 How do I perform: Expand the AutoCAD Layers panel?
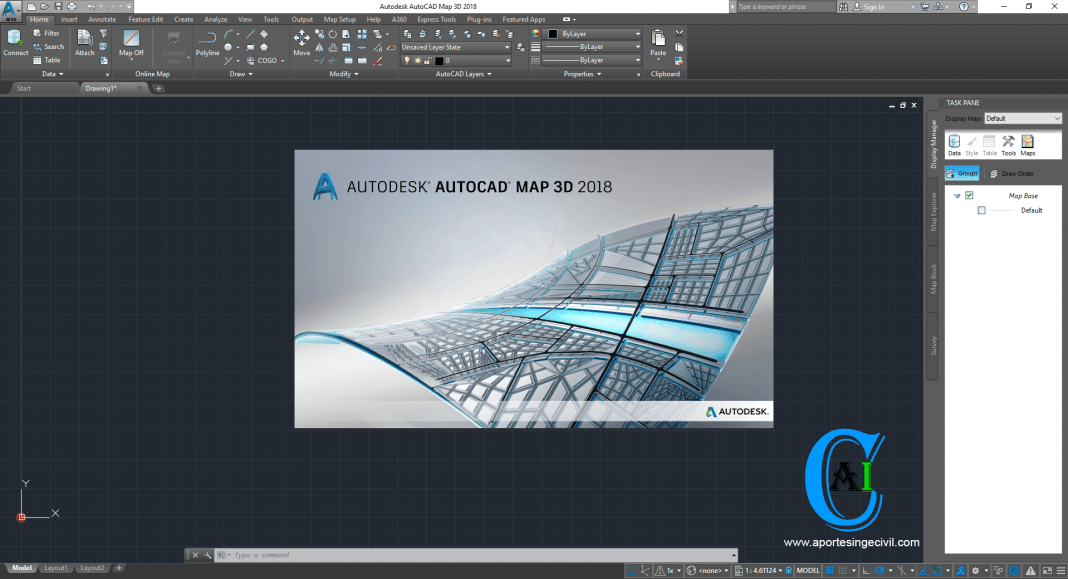[463, 74]
